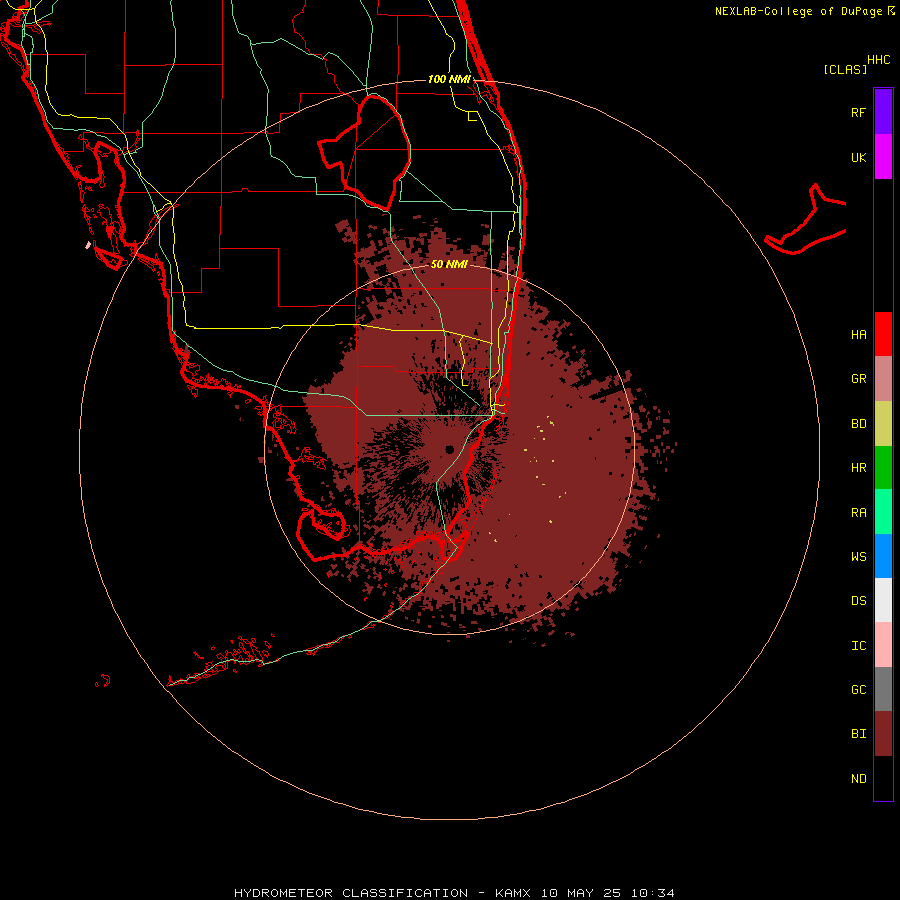Click the 'BI' legend label
Screen dimensions: 900x900
(x=858, y=734)
